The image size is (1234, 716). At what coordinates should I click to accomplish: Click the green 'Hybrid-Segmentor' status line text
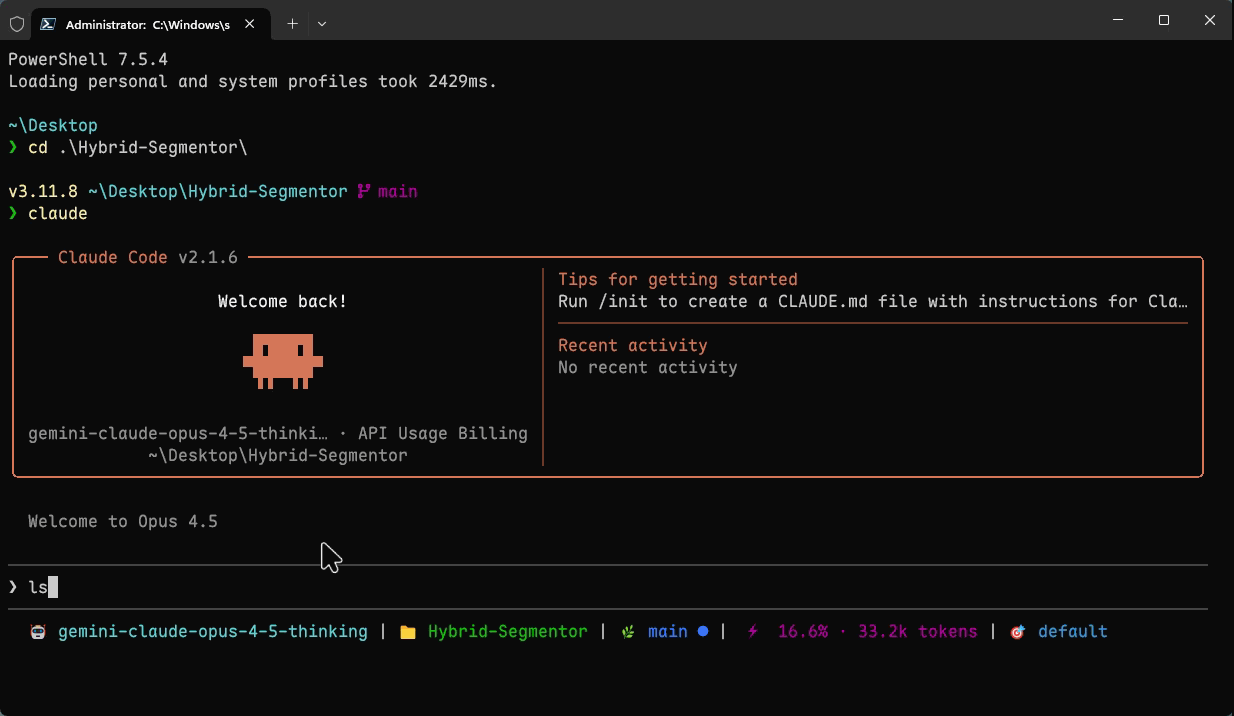(508, 631)
